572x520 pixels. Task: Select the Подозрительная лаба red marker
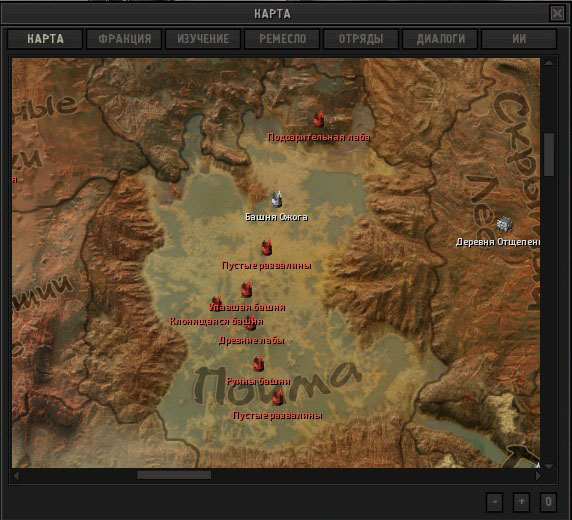[x=319, y=119]
